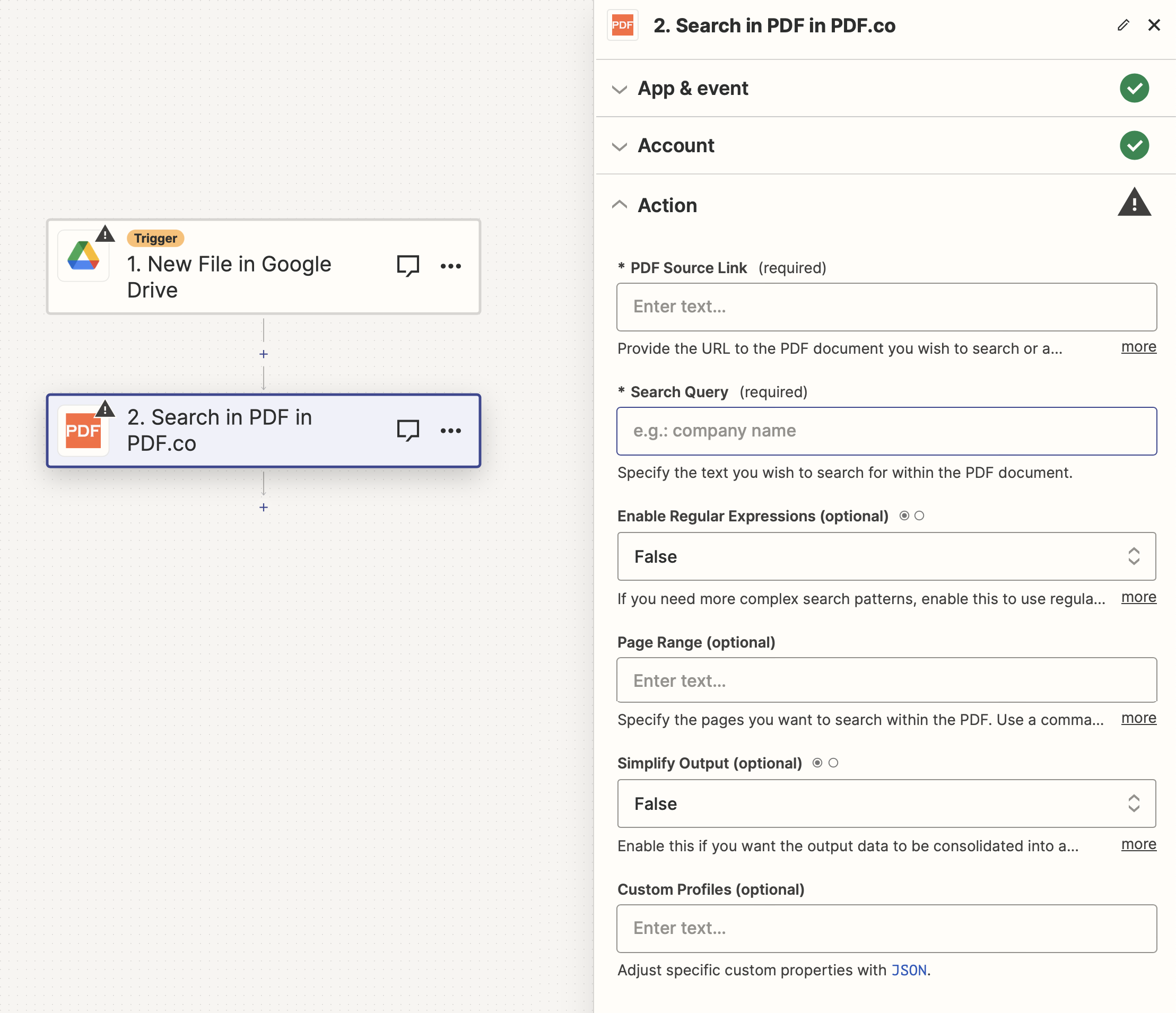This screenshot has height=1013, width=1176.
Task: Click more beside PDF Source Link description
Action: [x=1138, y=347]
